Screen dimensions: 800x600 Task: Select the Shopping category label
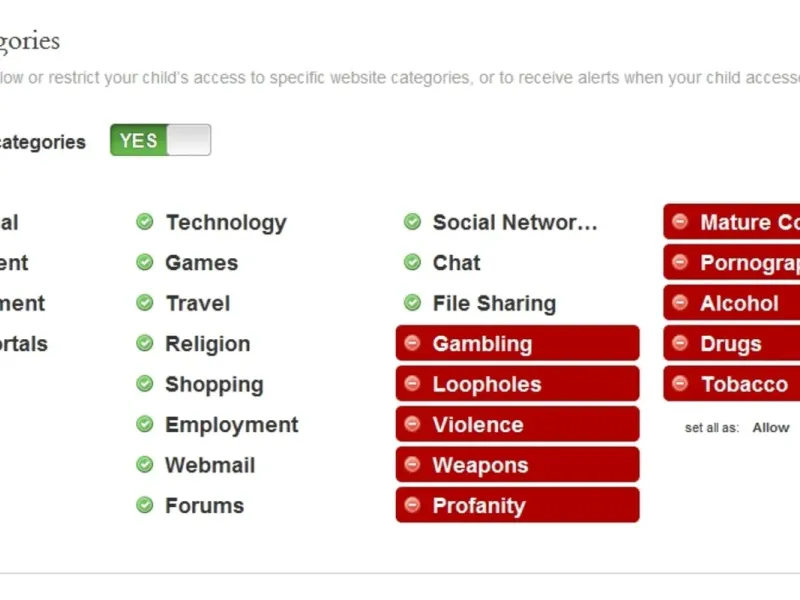click(214, 384)
